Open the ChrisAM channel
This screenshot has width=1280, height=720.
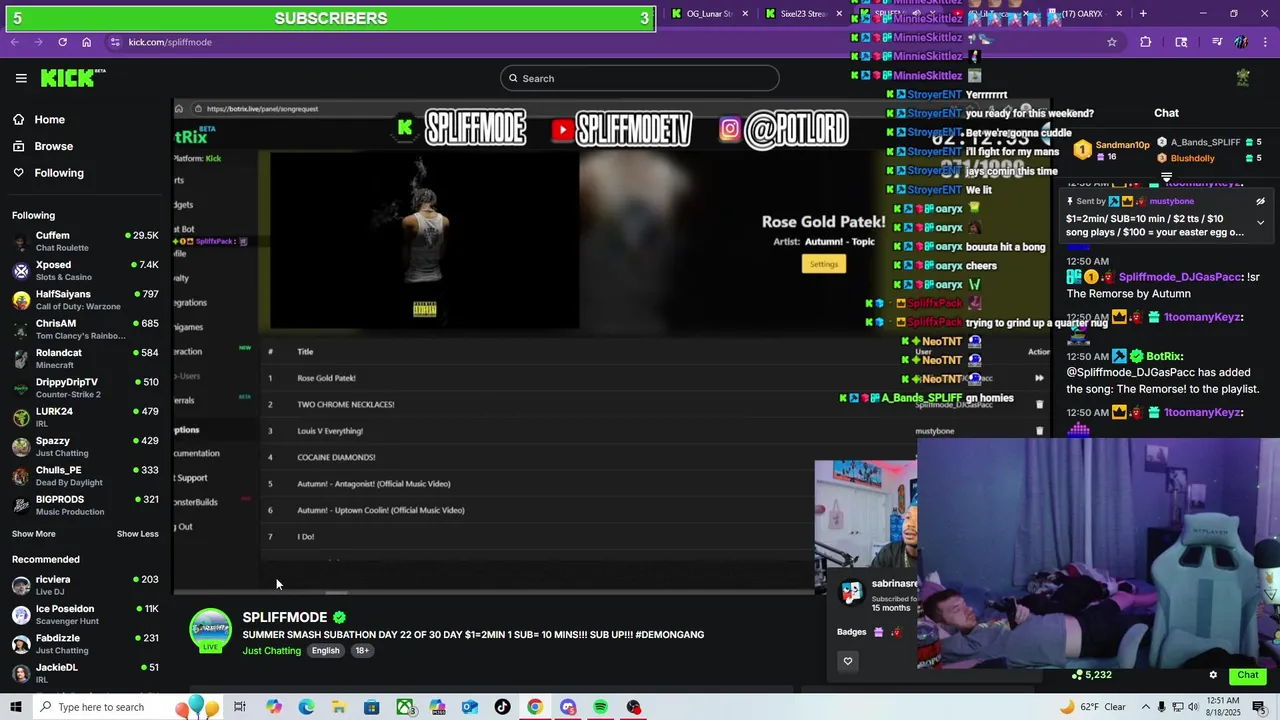[x=85, y=329]
